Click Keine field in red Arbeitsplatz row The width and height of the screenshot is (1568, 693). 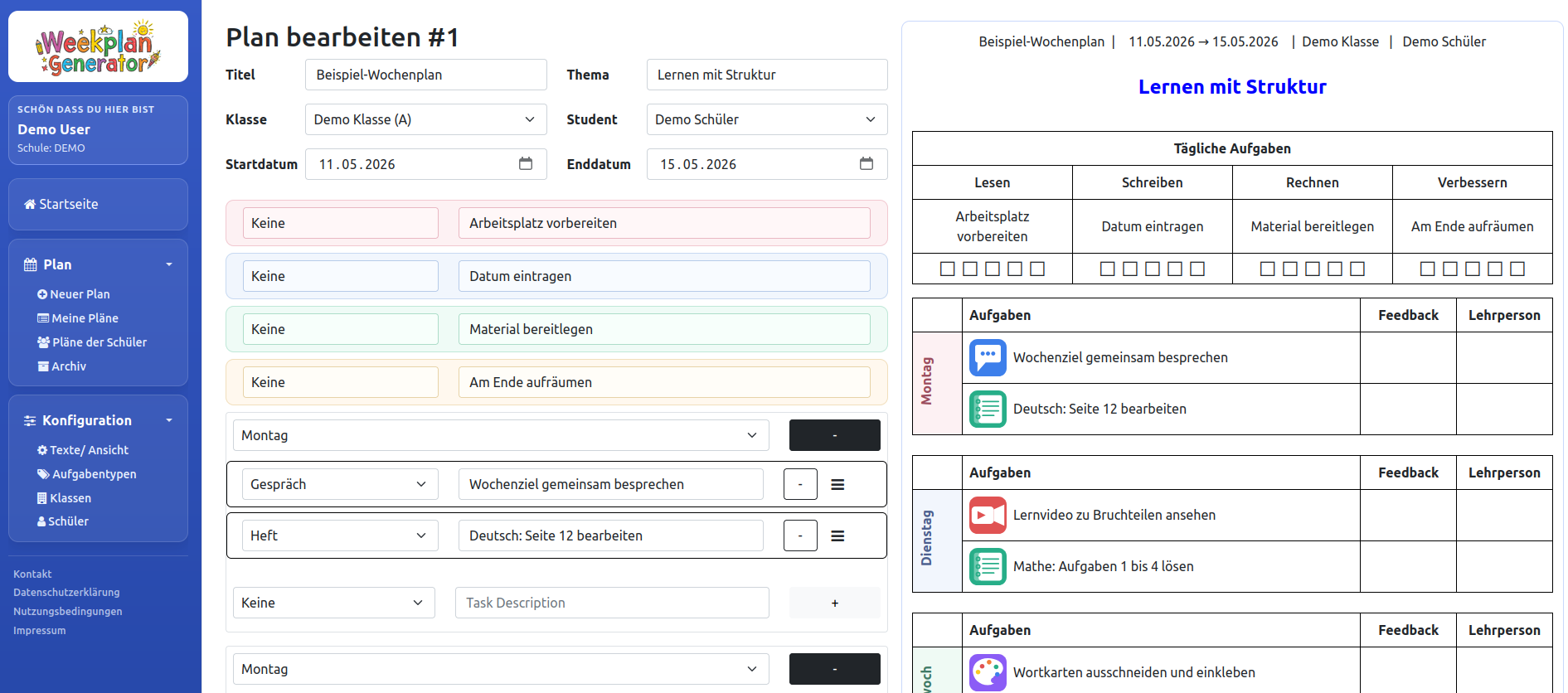point(340,223)
